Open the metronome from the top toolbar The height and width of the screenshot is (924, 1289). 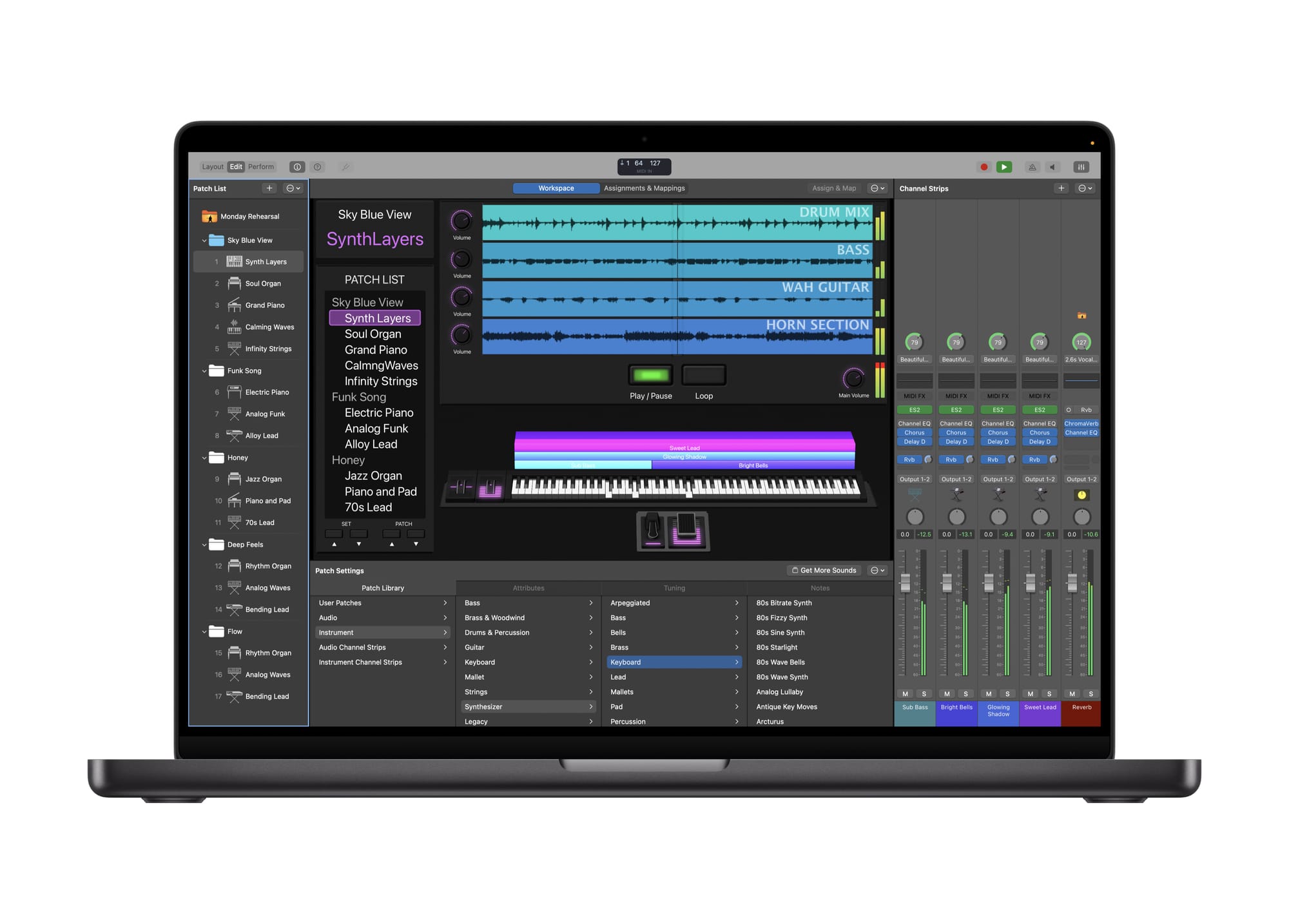pos(1032,166)
